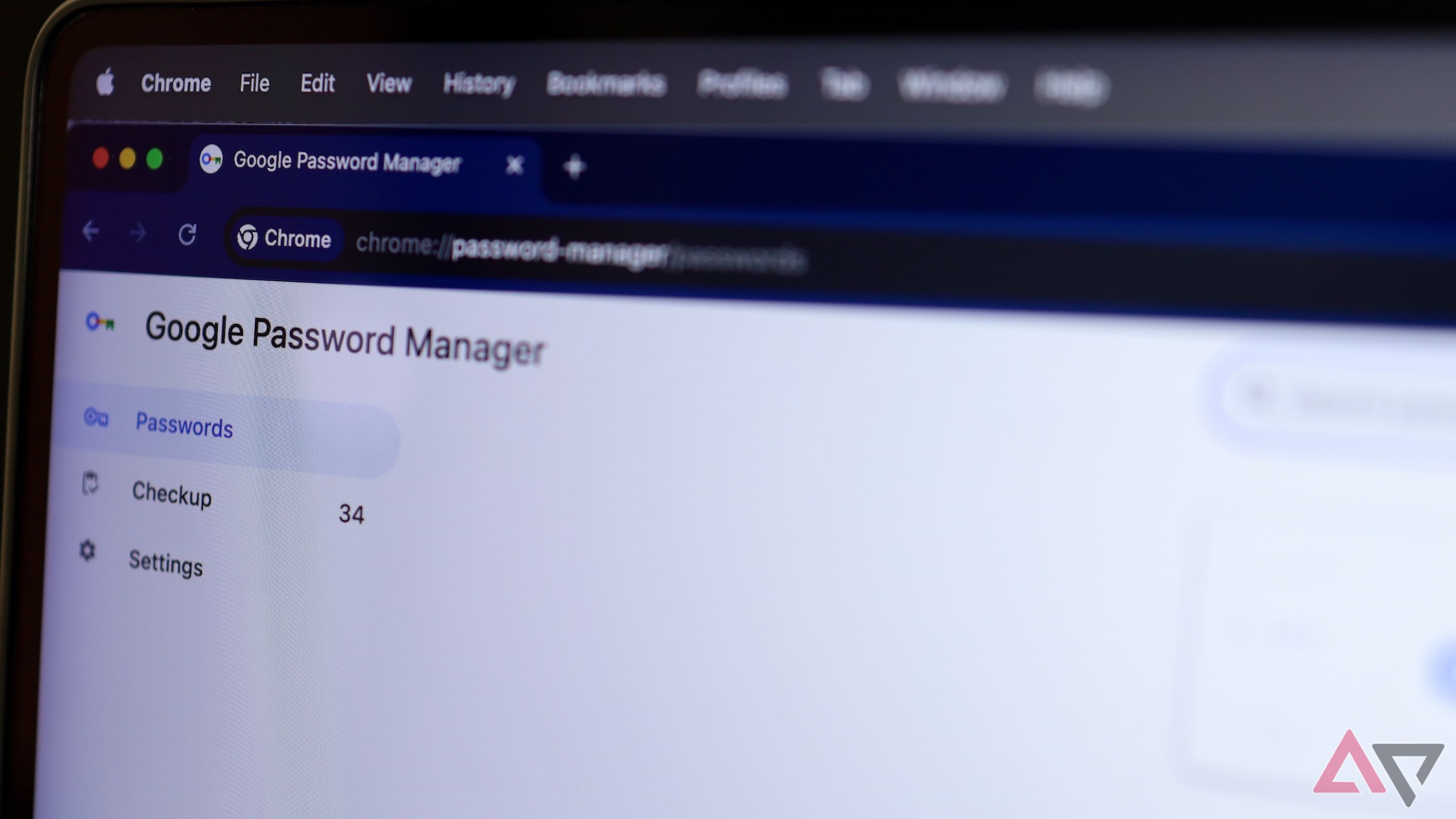Image resolution: width=1456 pixels, height=819 pixels.
Task: Click the back navigation arrow icon
Action: 92,233
